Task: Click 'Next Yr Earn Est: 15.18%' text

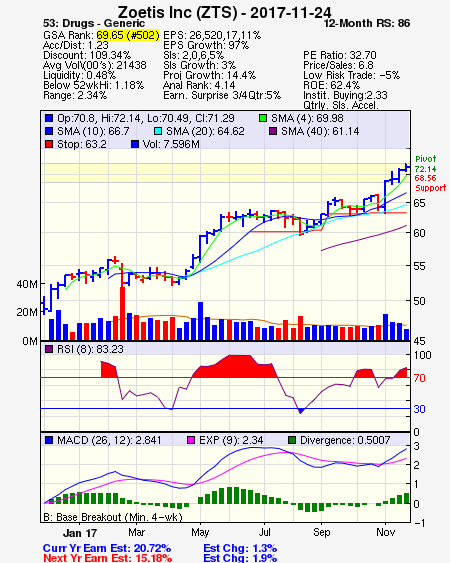Action: point(107,558)
